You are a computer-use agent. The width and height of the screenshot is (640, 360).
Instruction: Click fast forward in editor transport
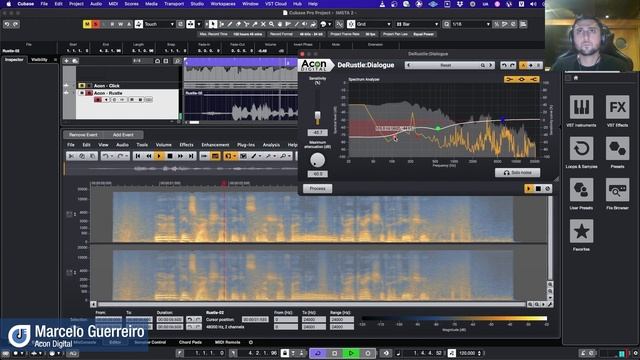180,156
